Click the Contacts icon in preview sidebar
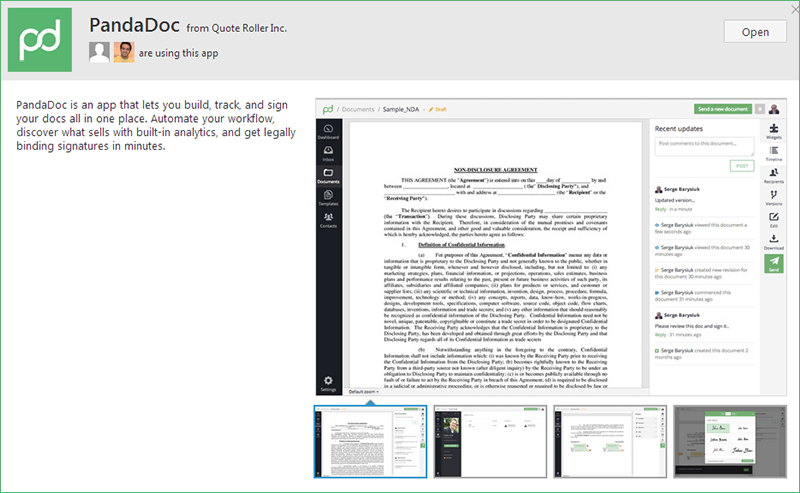This screenshot has width=800, height=493. pyautogui.click(x=329, y=219)
